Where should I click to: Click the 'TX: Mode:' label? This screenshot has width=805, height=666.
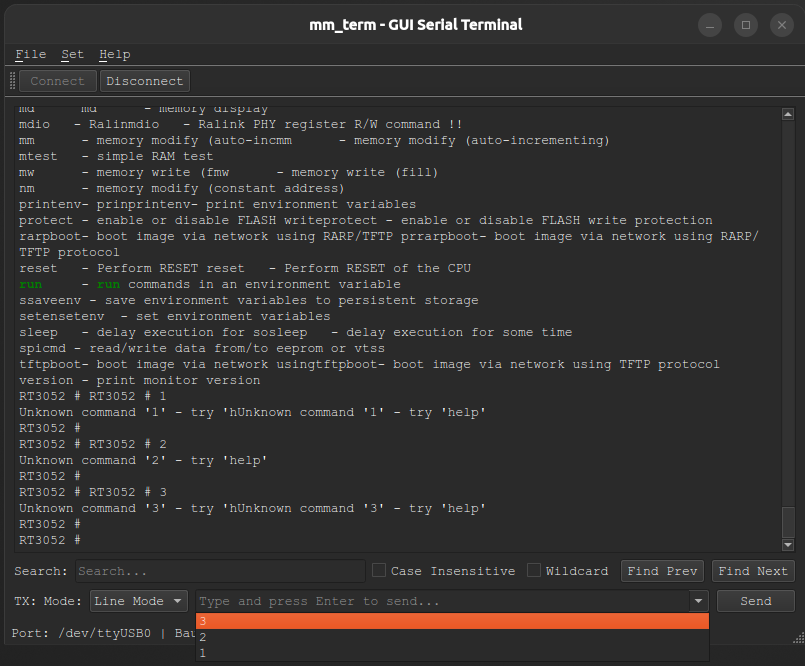[48, 601]
